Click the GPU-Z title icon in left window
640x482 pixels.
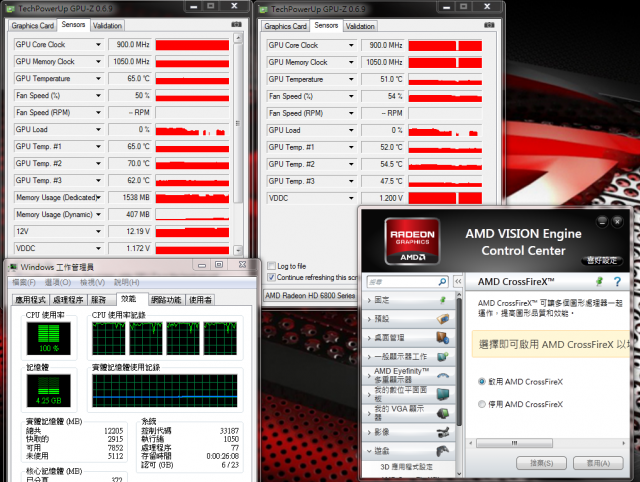point(10,8)
